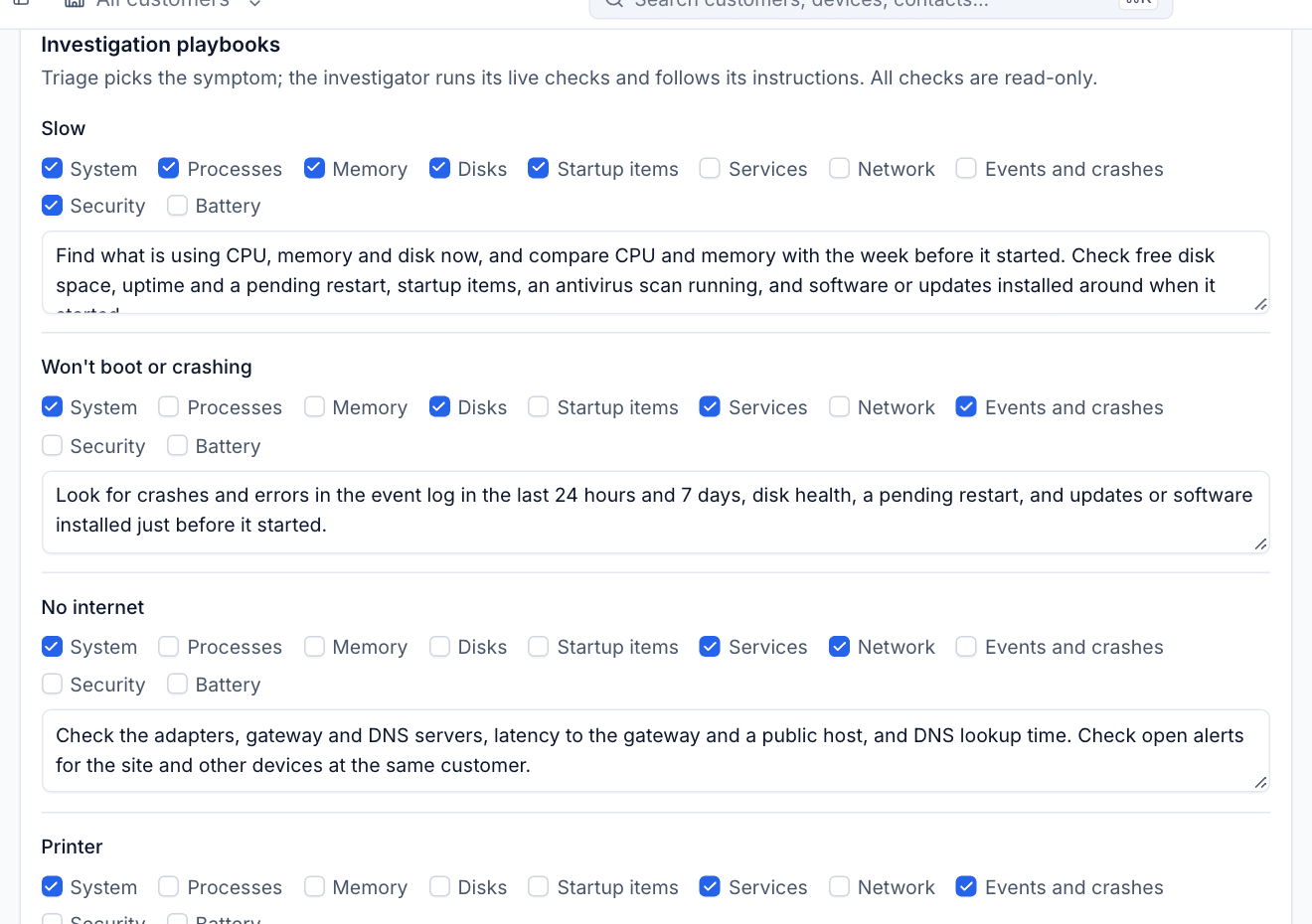Uncheck System for the No internet playbook
This screenshot has height=924, width=1312.
coord(52,646)
